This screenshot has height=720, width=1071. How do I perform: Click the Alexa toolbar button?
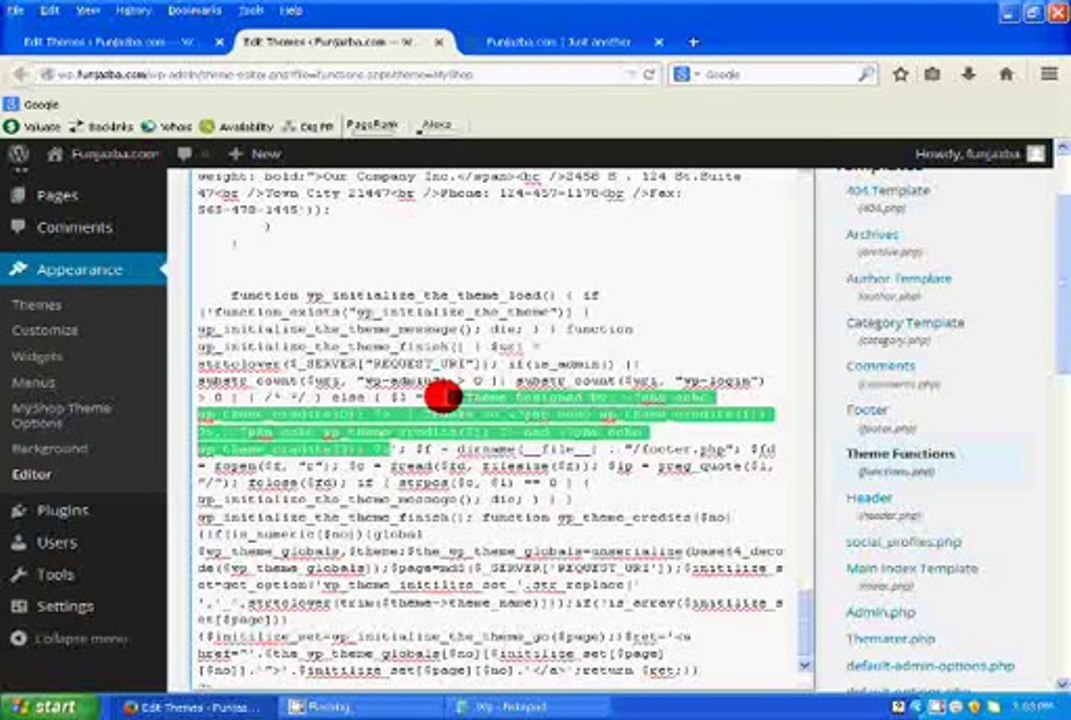click(437, 125)
